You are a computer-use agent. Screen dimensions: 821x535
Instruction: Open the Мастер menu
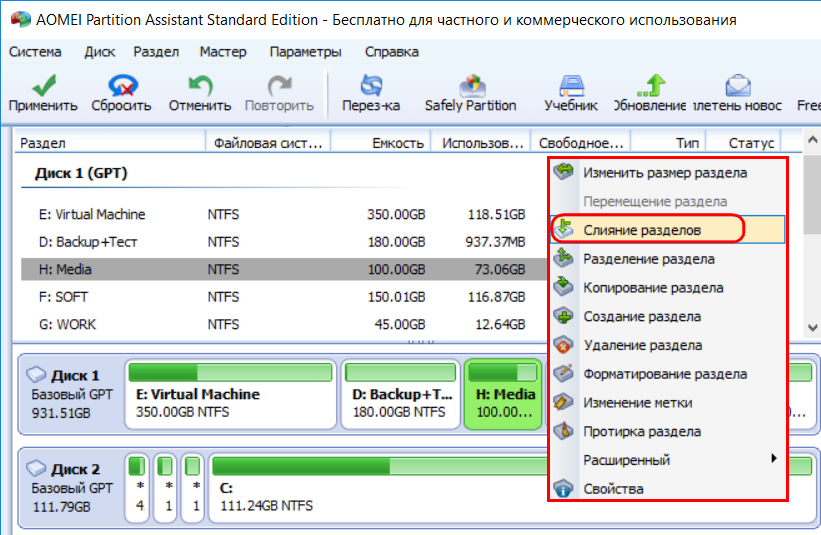point(222,52)
